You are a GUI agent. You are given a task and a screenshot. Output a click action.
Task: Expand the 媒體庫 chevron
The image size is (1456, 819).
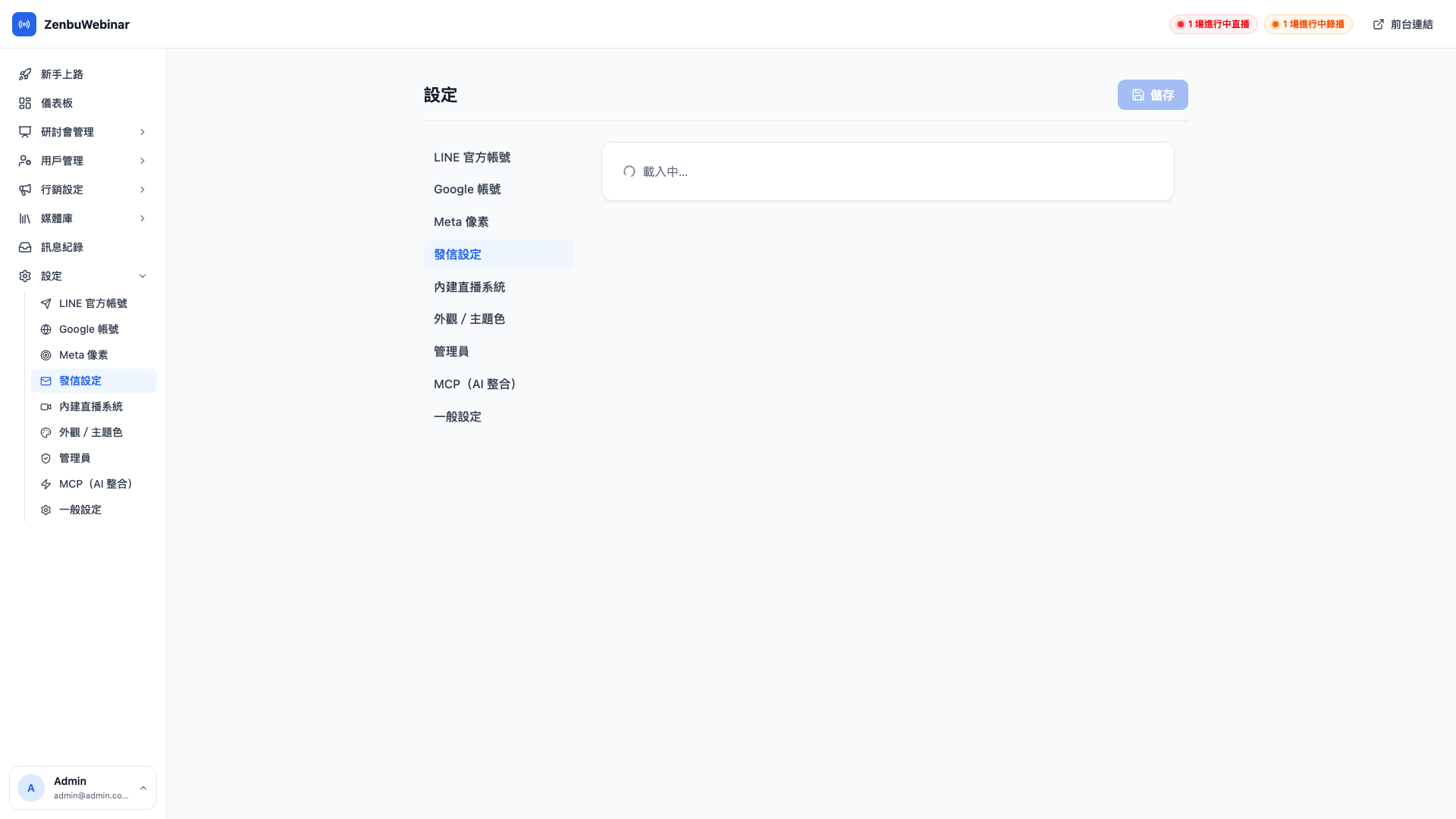pyautogui.click(x=143, y=218)
